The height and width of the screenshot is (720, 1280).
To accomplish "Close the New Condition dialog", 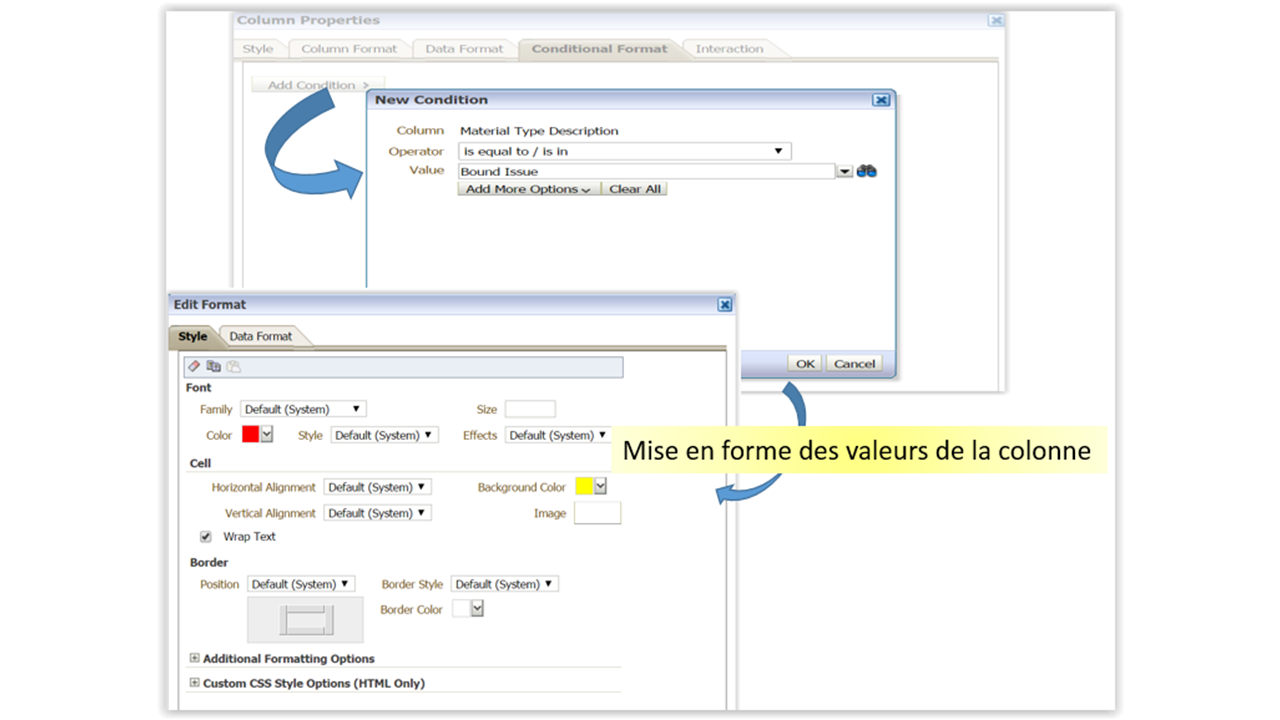I will pos(880,100).
